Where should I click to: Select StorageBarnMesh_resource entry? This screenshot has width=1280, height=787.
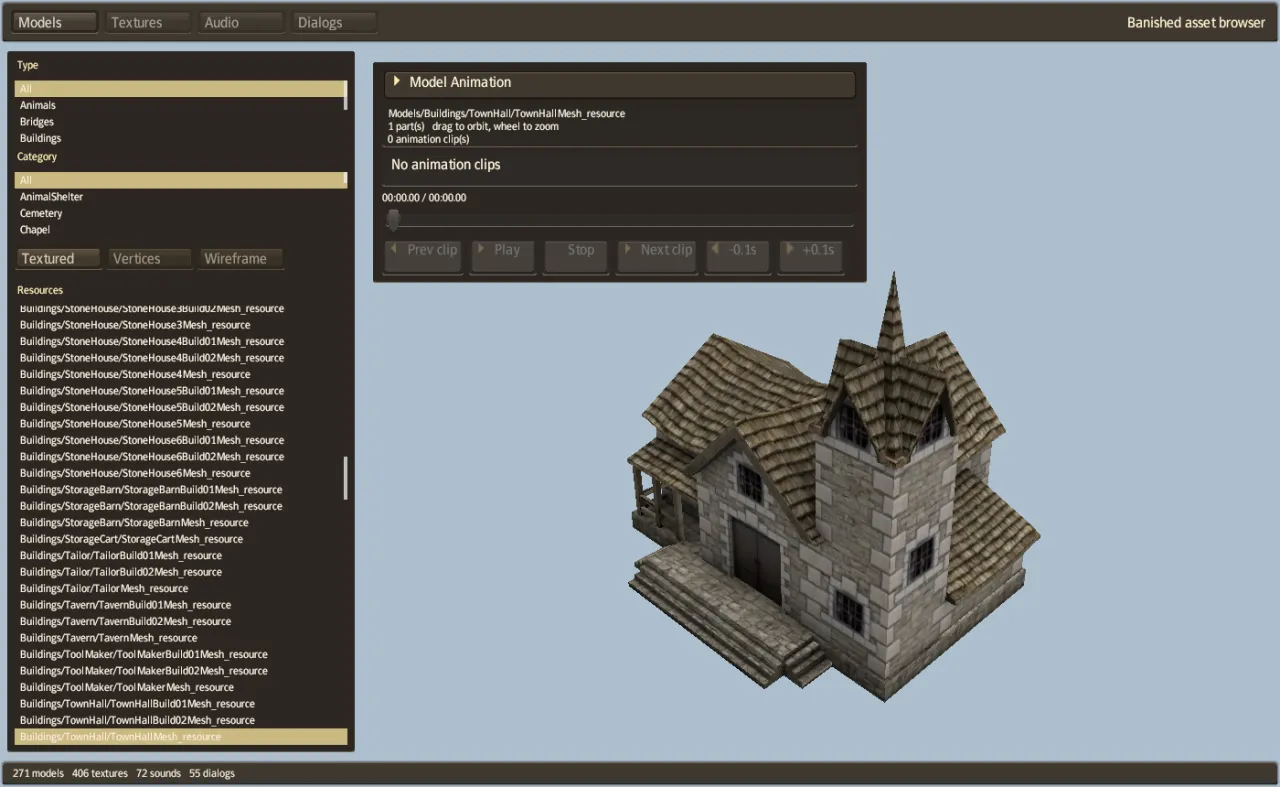tap(180, 522)
